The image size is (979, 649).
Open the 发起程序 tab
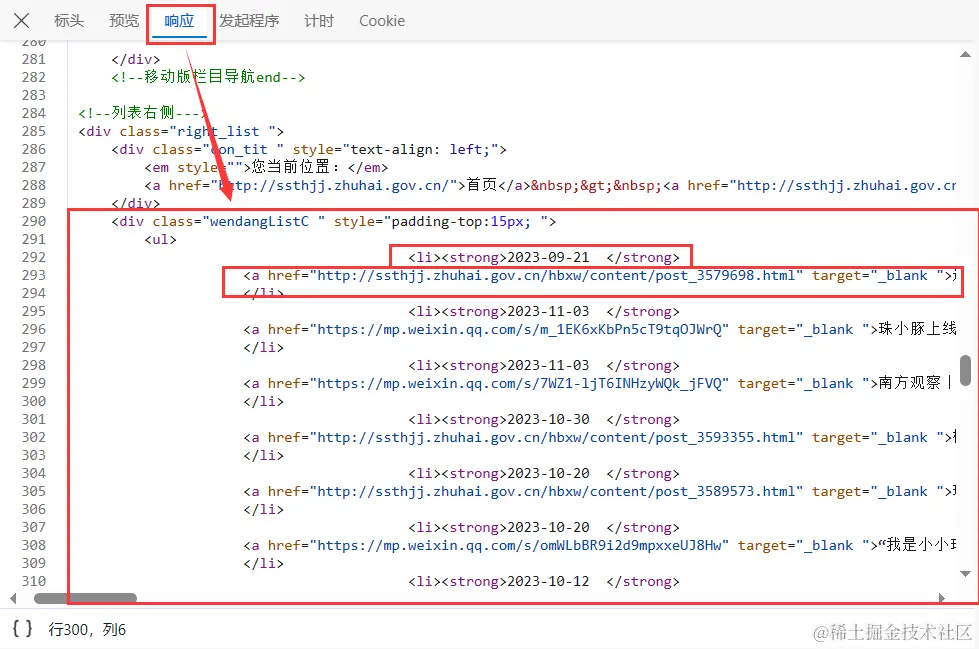pyautogui.click(x=249, y=21)
